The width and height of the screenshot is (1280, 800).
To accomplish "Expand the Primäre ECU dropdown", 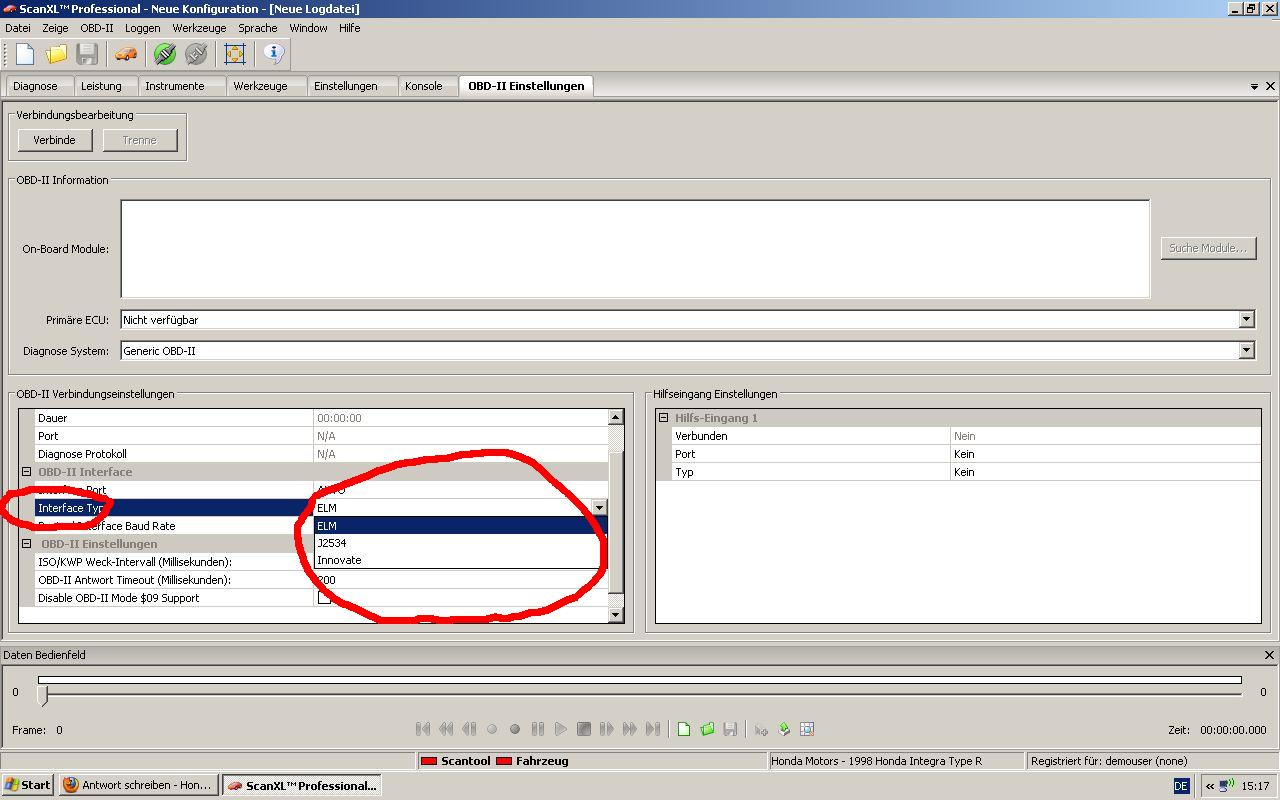I will (1246, 320).
